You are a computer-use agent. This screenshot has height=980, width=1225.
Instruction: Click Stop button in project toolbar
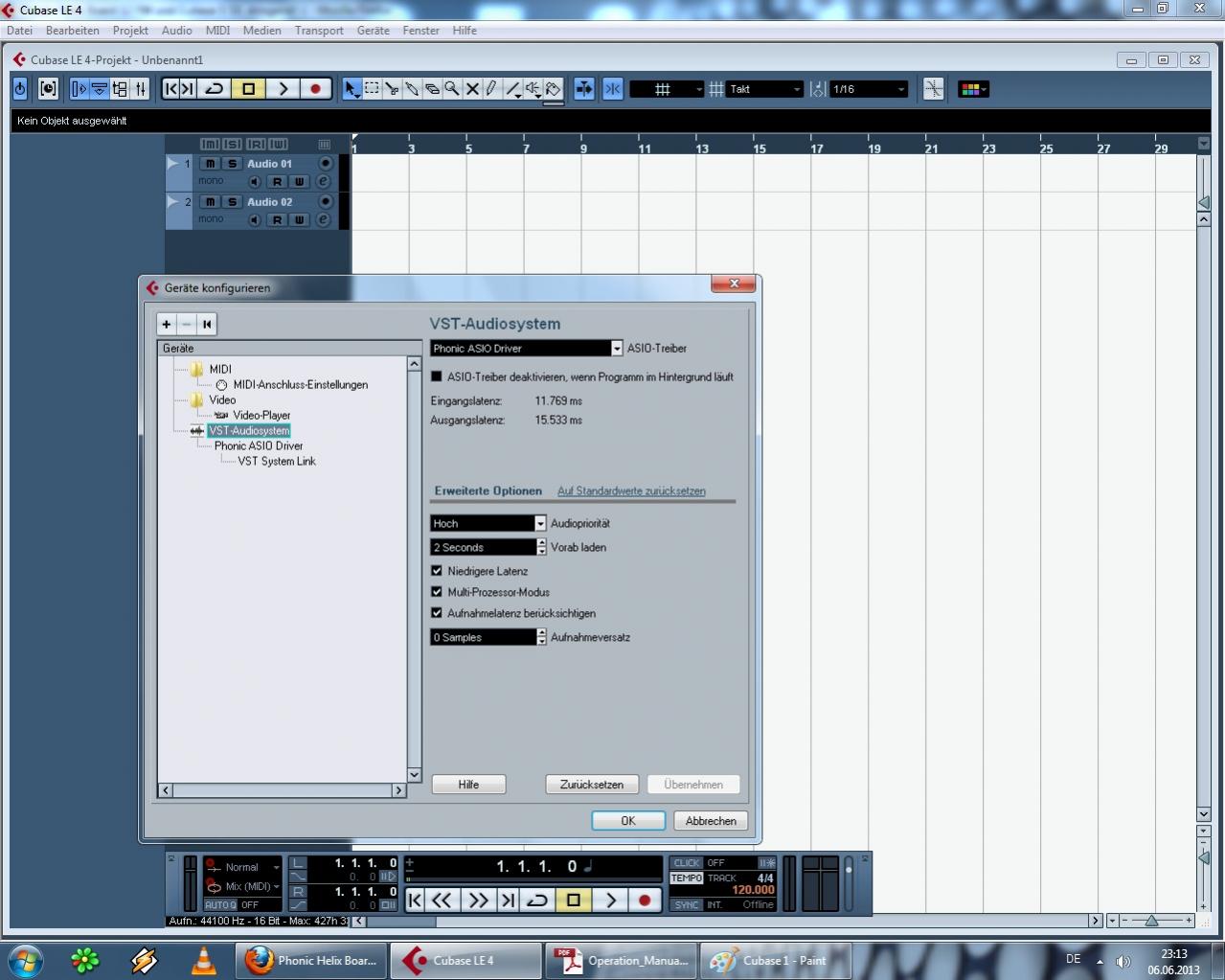click(x=249, y=89)
